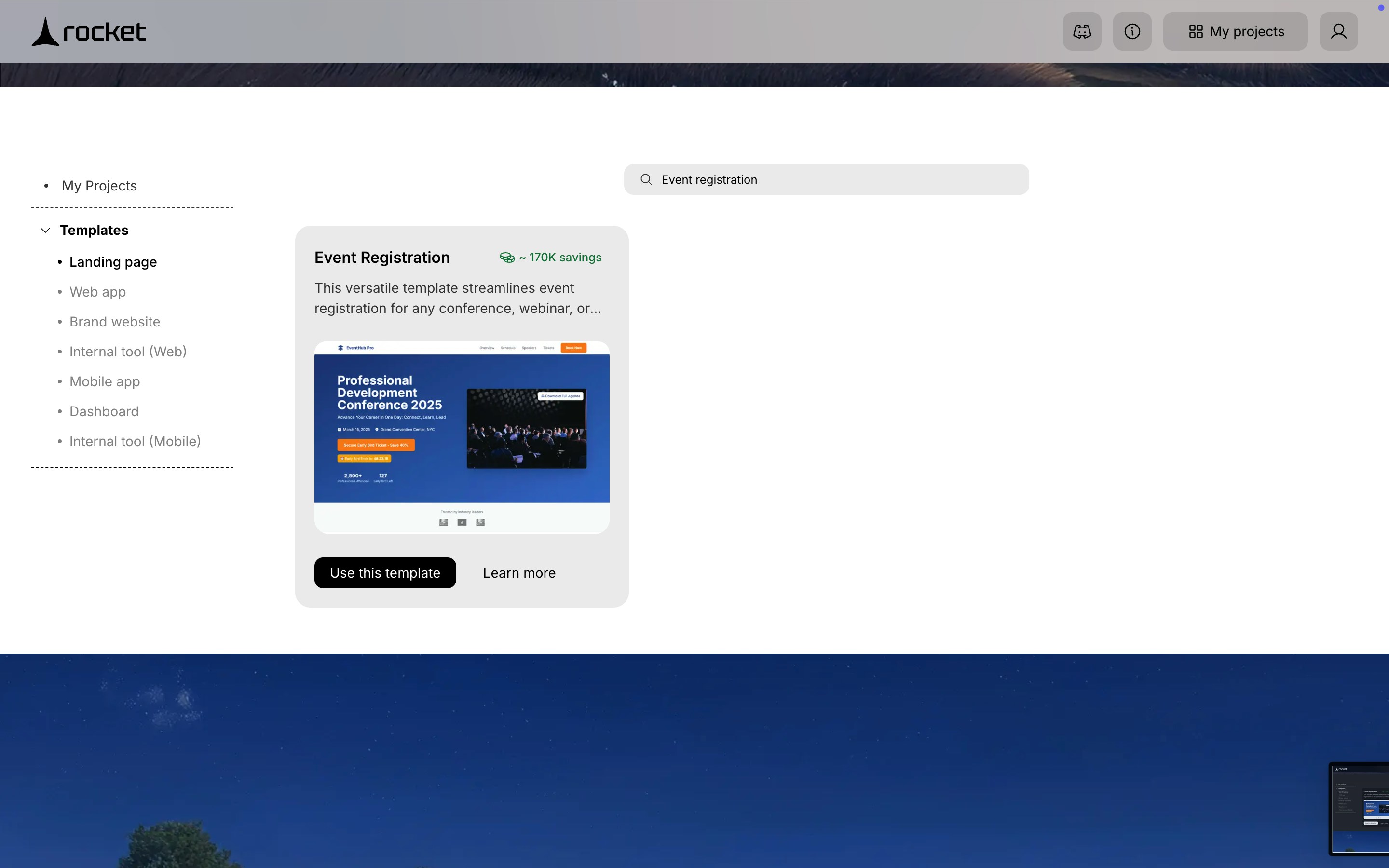1389x868 pixels.
Task: Open the Event Registration preview thumbnail
Action: [462, 437]
